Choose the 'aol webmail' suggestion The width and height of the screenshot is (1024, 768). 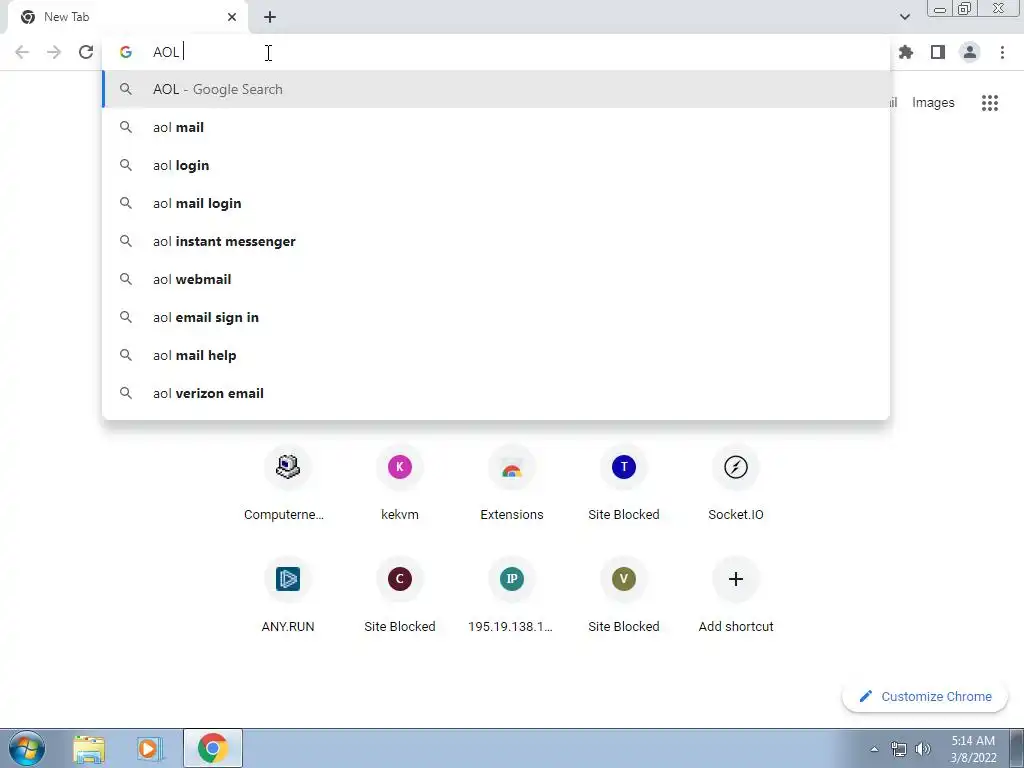pos(496,279)
